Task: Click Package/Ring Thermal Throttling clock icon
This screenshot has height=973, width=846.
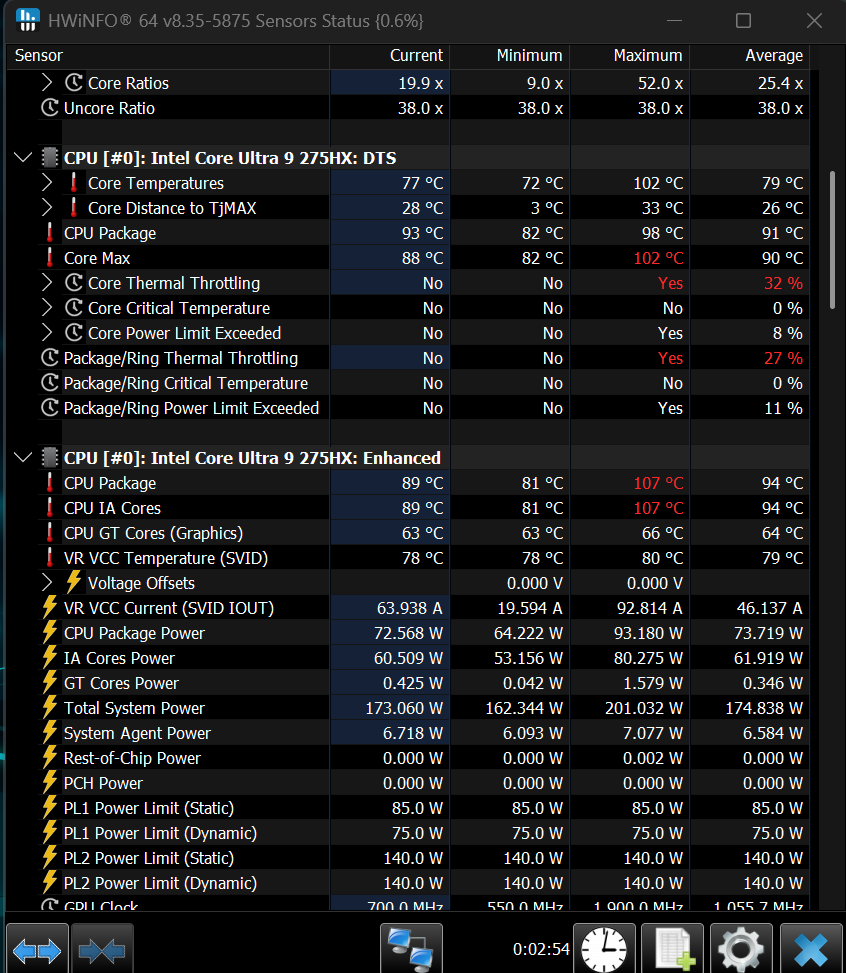Action: (50, 358)
